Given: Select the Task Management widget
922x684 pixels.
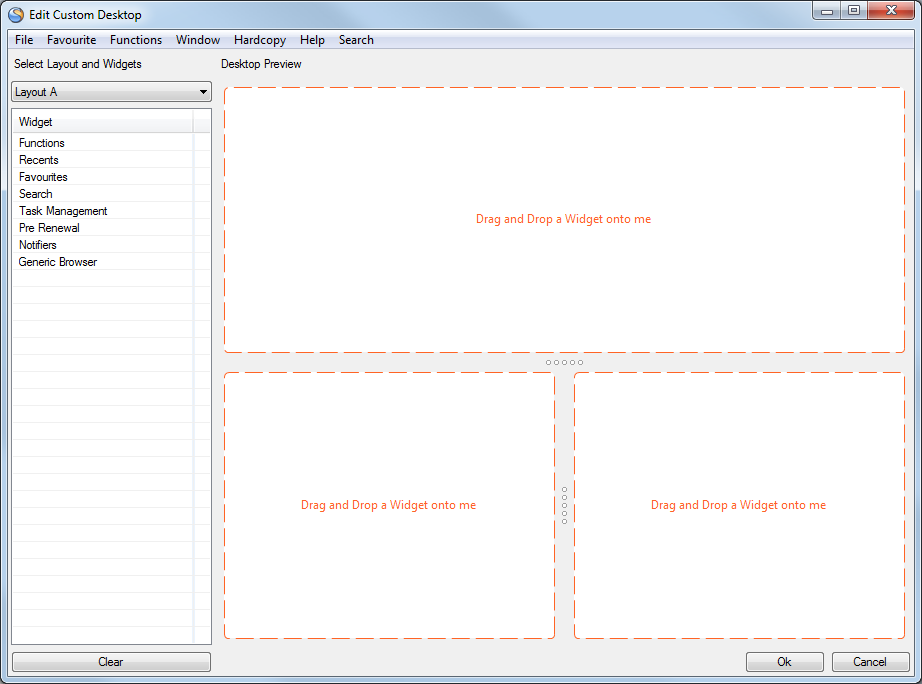Looking at the screenshot, I should click(63, 211).
